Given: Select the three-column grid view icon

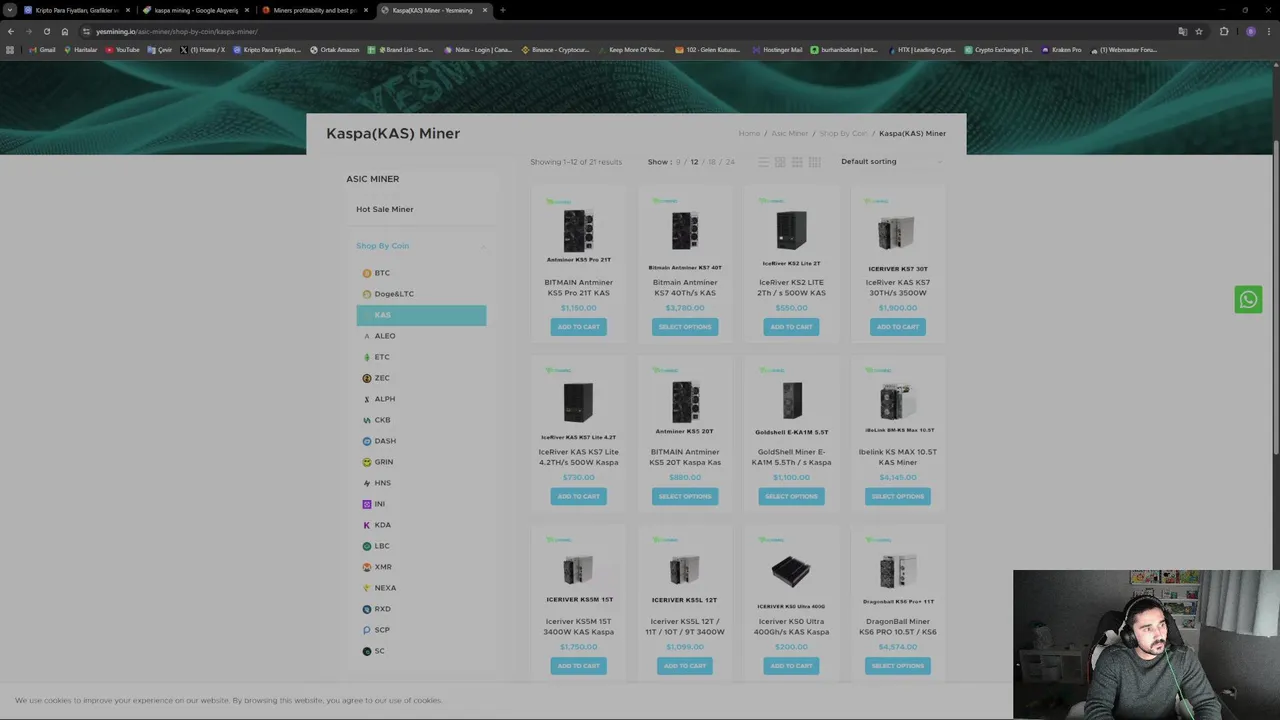Looking at the screenshot, I should tap(797, 162).
